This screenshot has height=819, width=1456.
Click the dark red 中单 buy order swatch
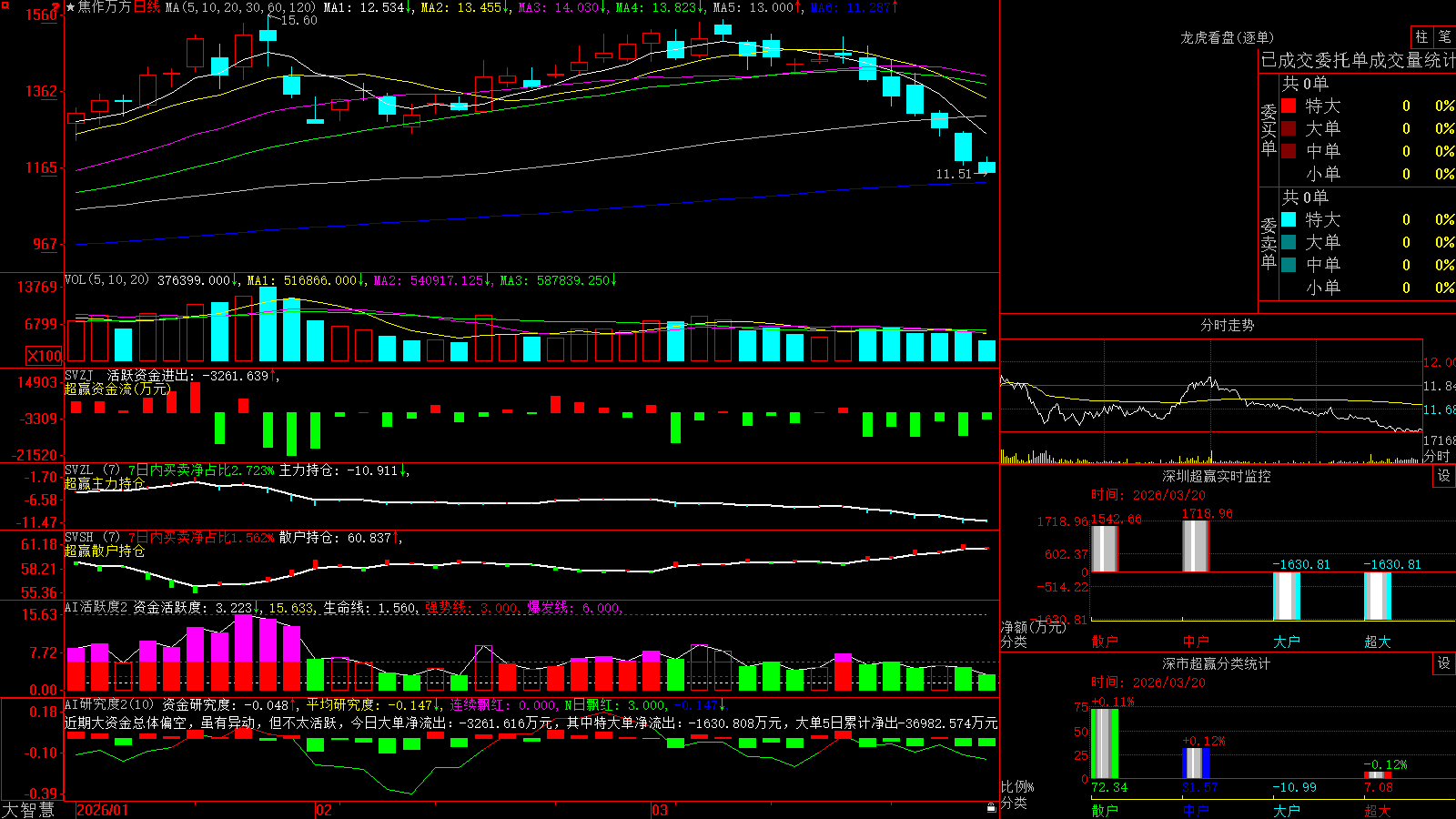(1289, 151)
